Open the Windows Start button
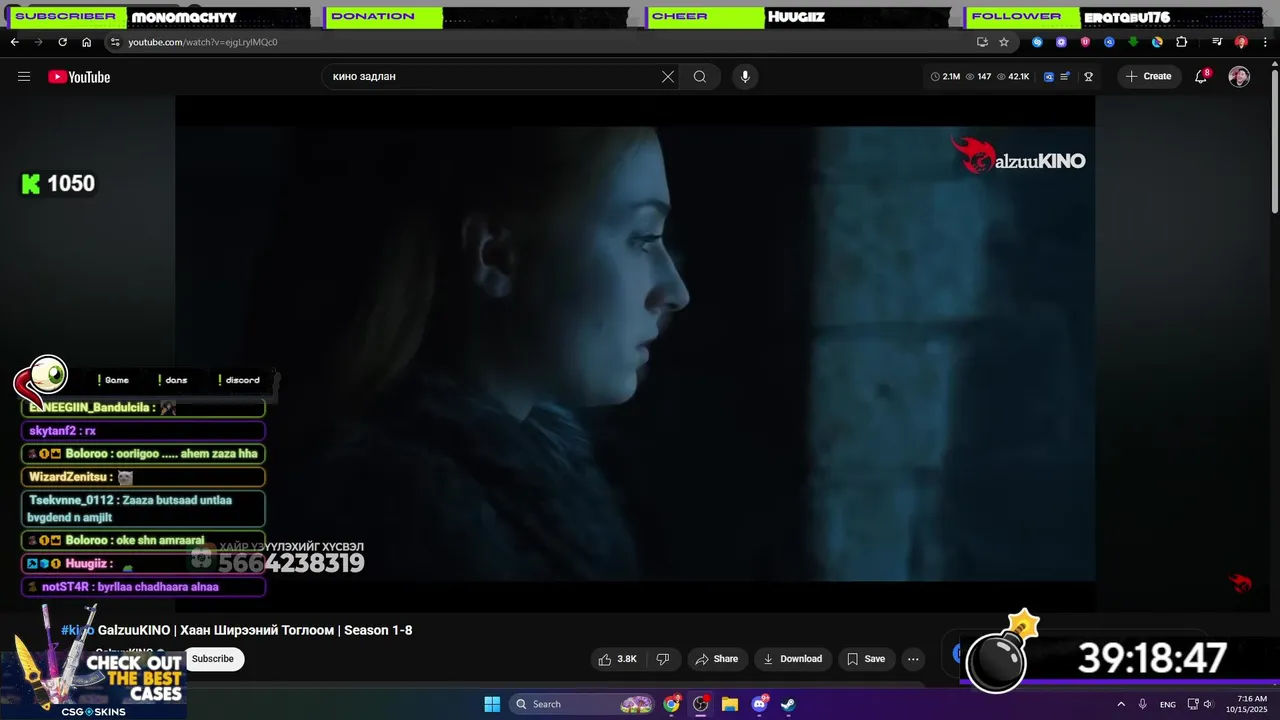The image size is (1280, 720). coord(492,704)
